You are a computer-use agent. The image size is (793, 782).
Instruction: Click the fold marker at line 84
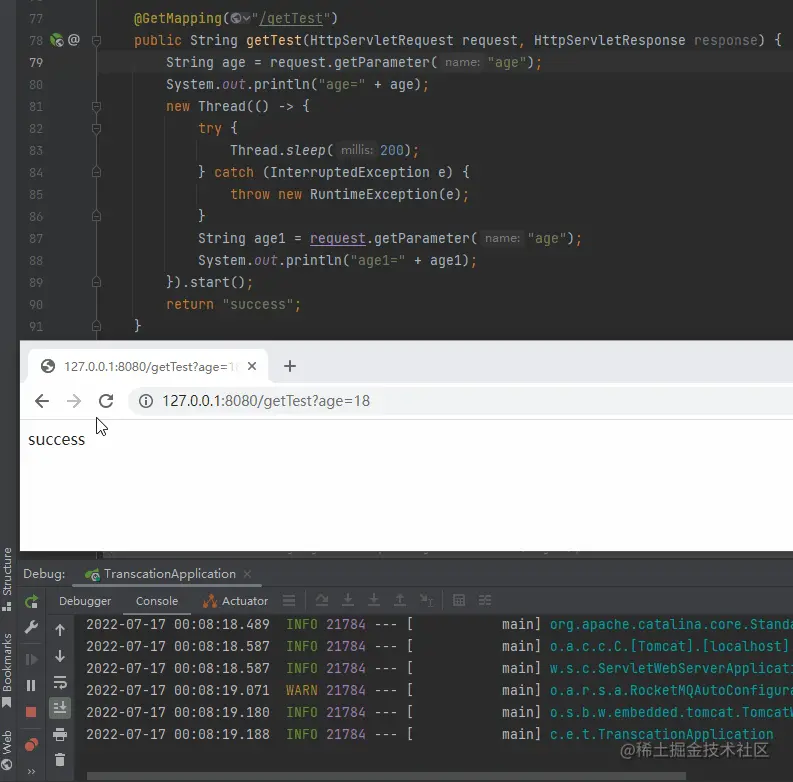(x=97, y=172)
